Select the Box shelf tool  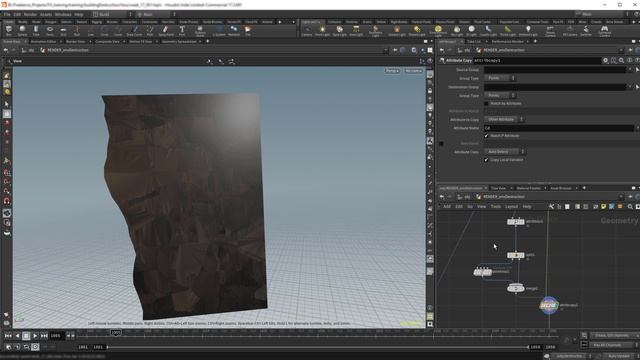tap(9, 31)
